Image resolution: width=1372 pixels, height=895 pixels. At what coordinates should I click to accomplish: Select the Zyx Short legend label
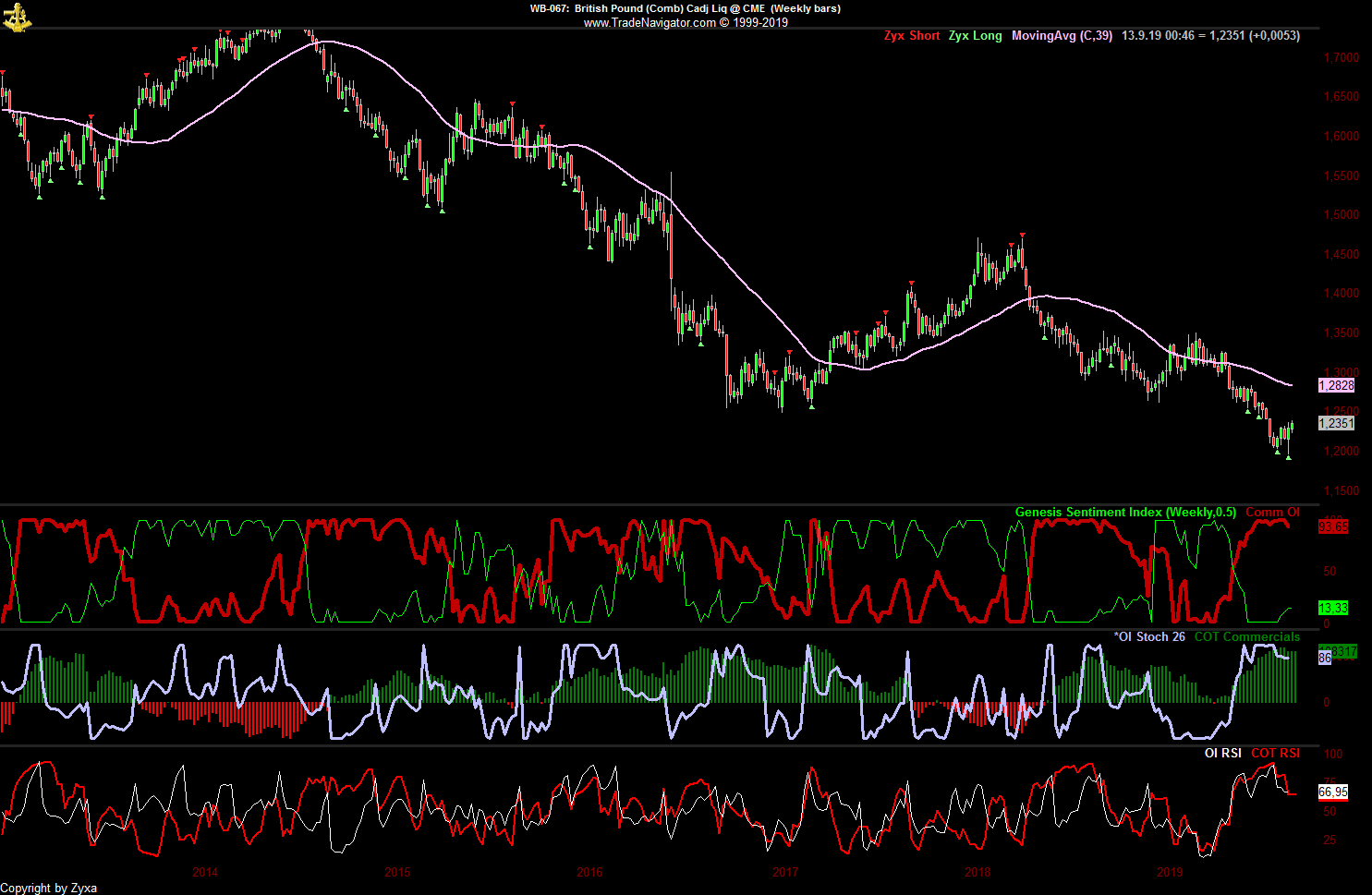pyautogui.click(x=911, y=36)
